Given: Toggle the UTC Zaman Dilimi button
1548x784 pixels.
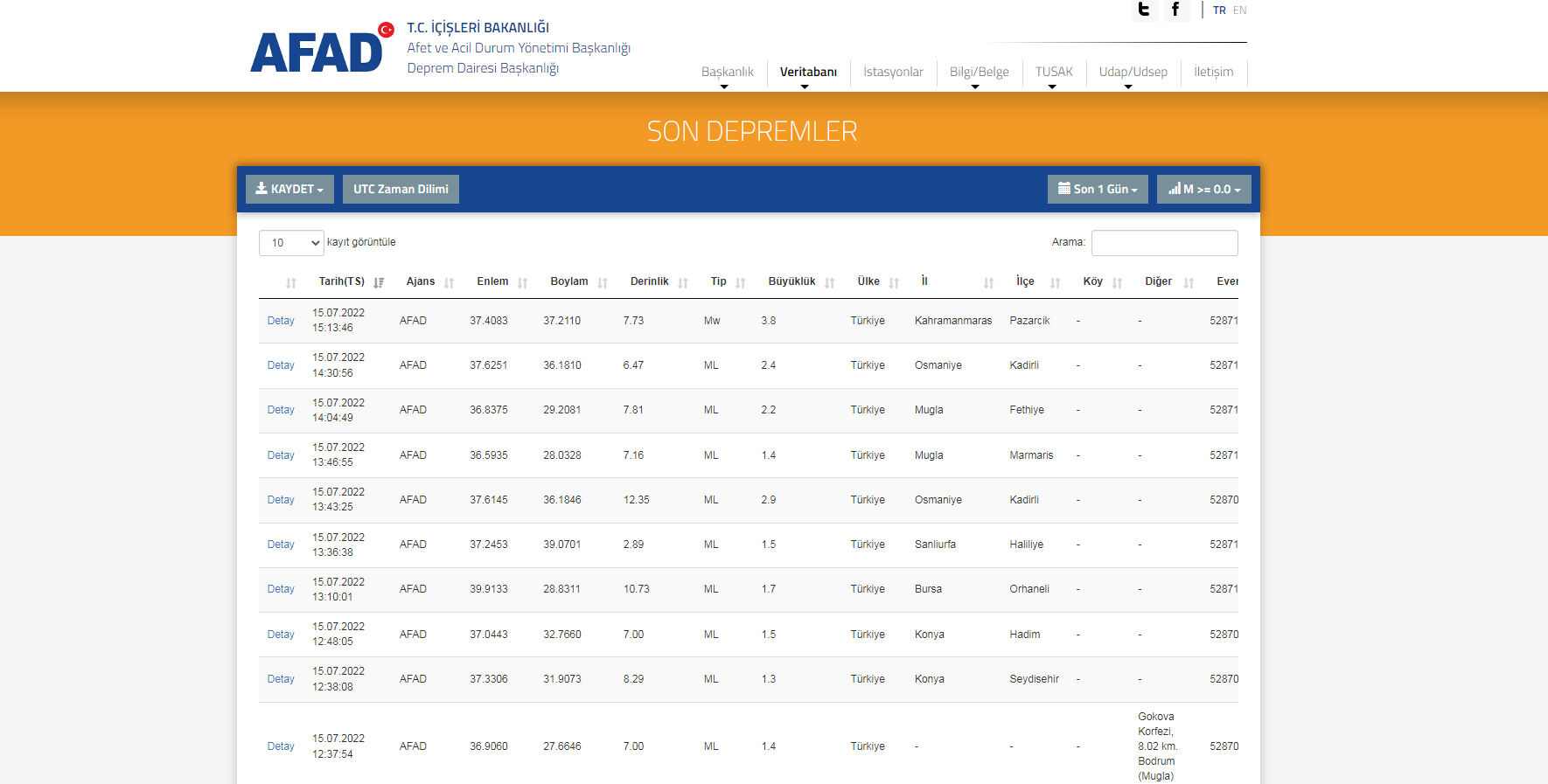Looking at the screenshot, I should tap(401, 189).
